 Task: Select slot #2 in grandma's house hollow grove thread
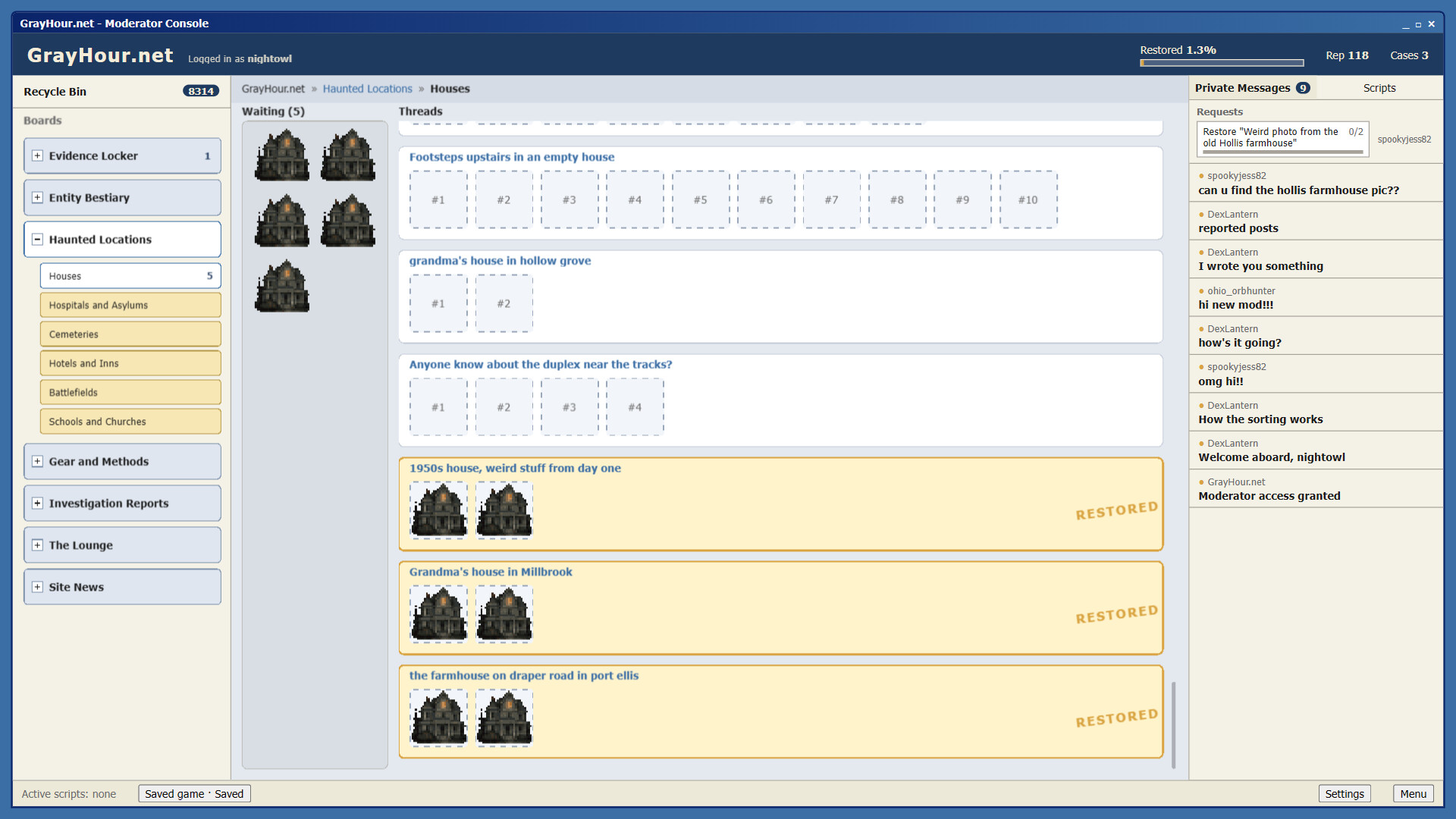pos(504,303)
